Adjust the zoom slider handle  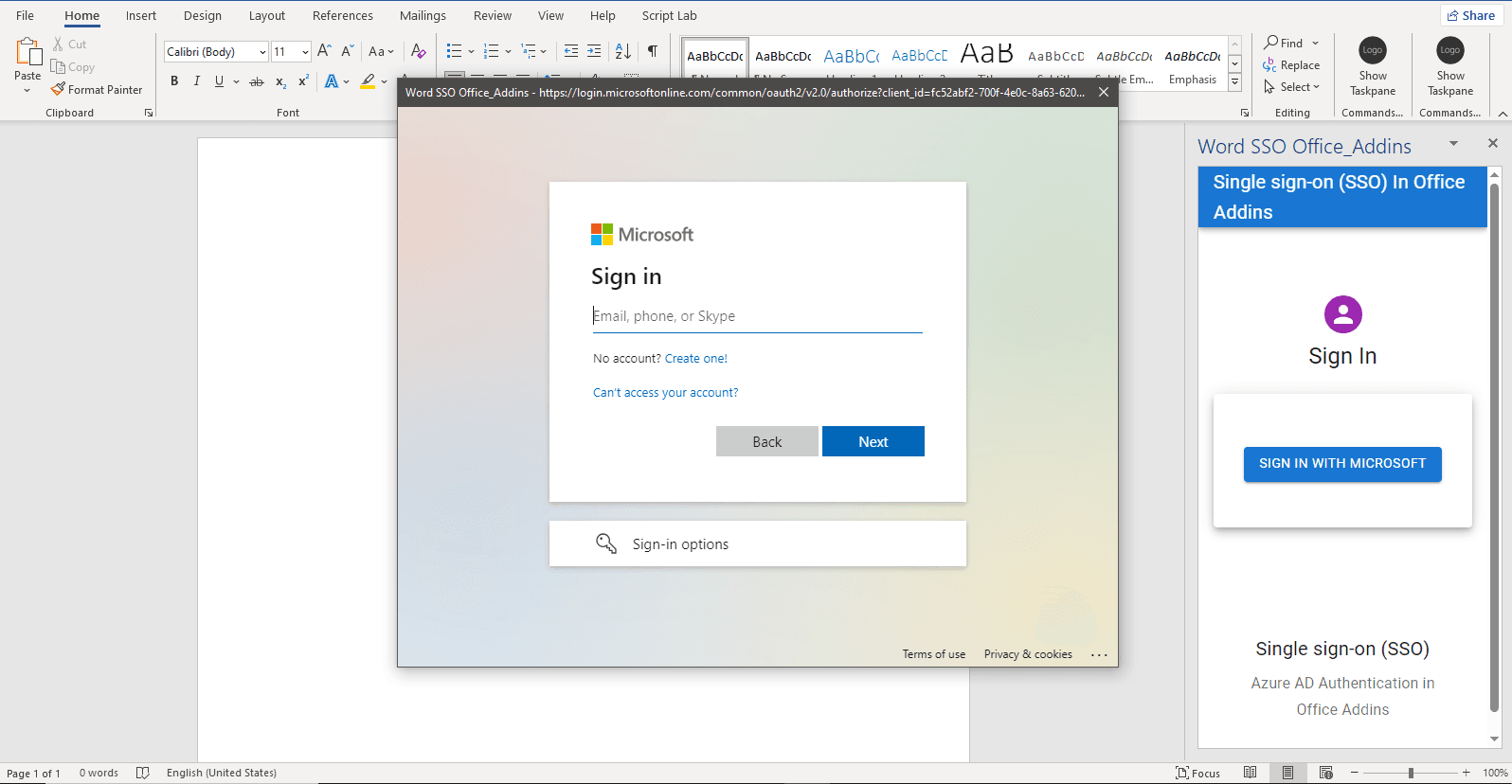1411,773
